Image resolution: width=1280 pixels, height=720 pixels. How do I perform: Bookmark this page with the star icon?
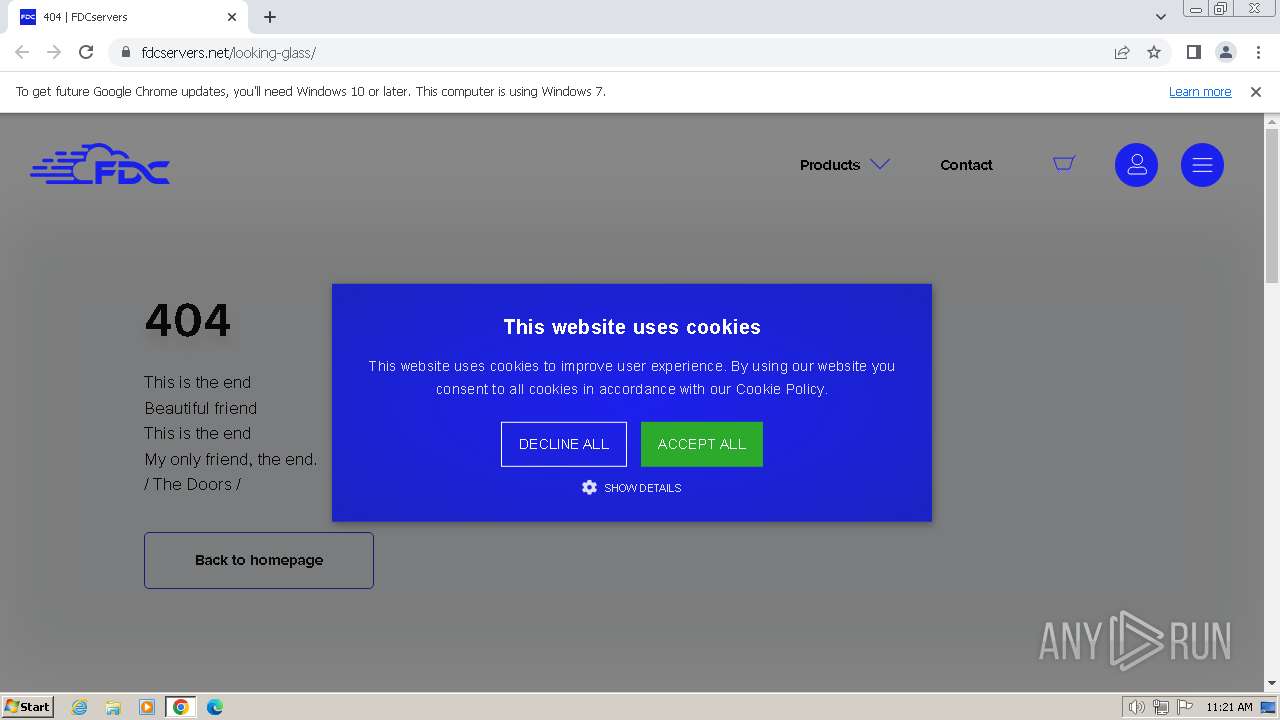(x=1154, y=52)
